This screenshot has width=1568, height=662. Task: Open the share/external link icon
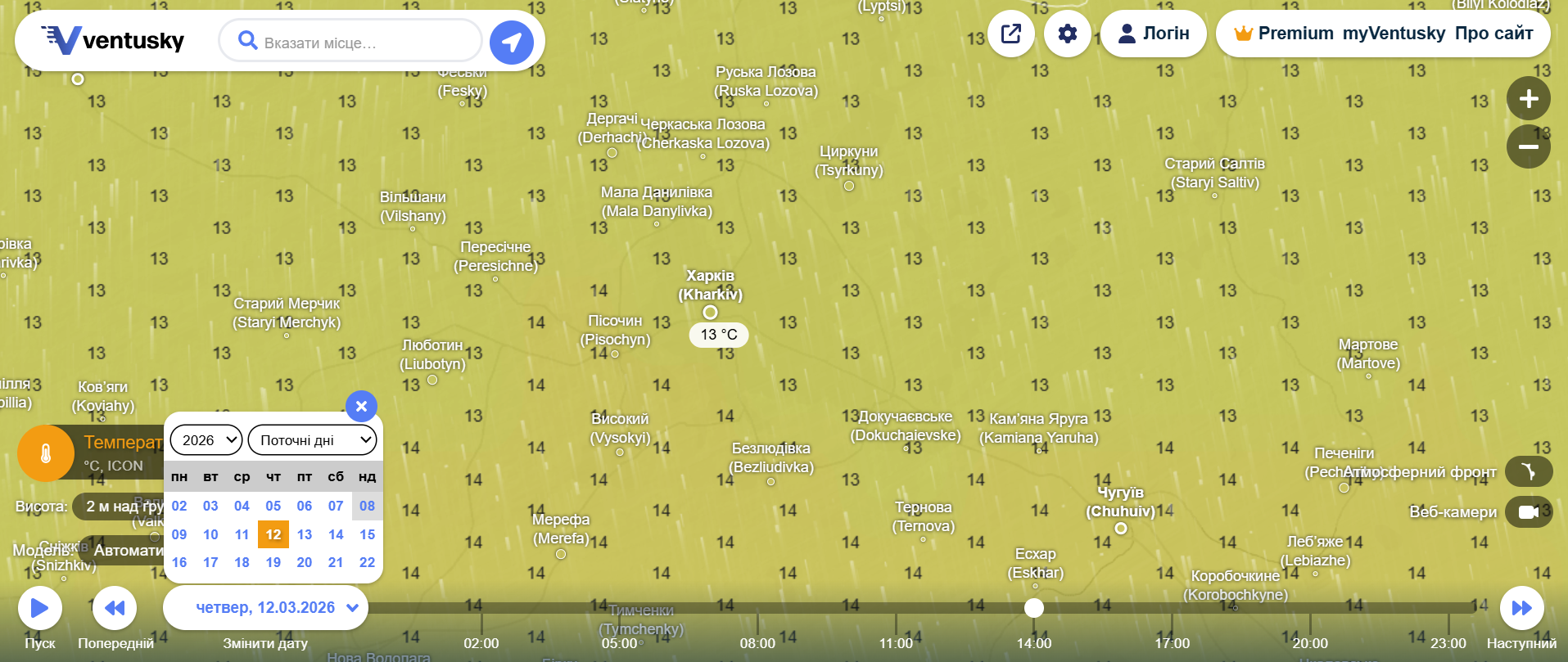coord(1011,34)
